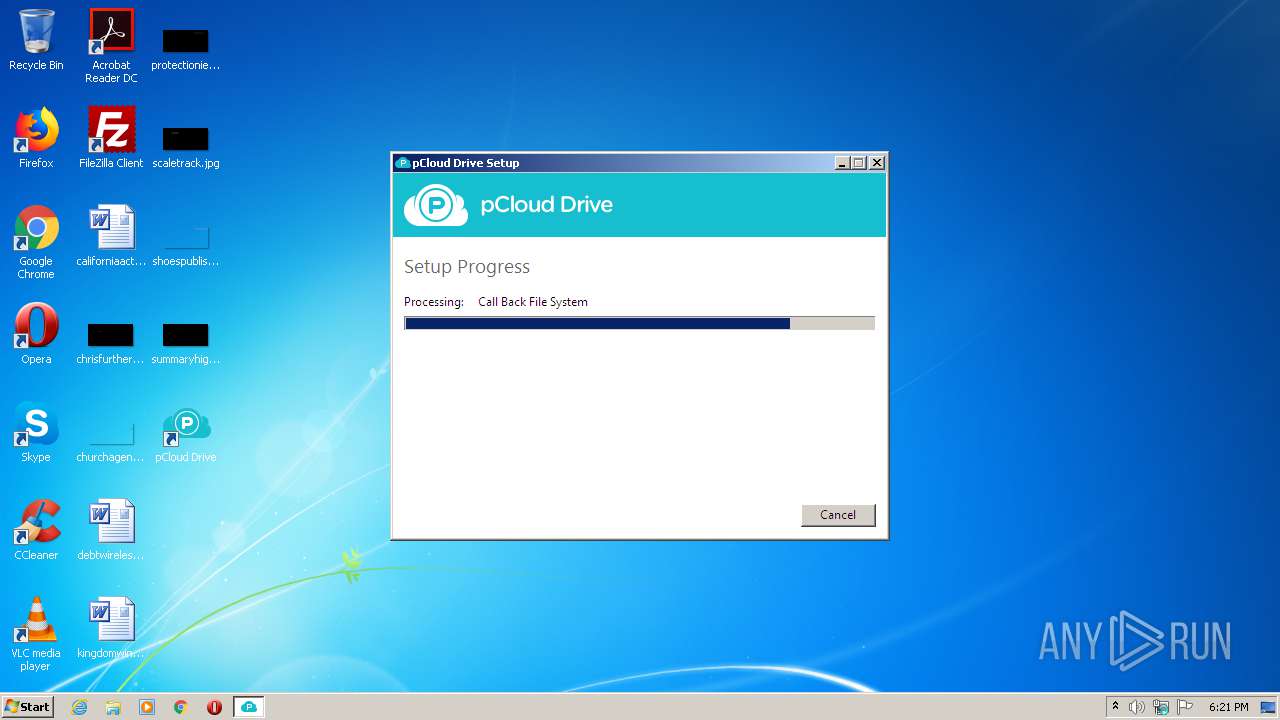This screenshot has height=720, width=1280.
Task: Open Windows Media Player from taskbar
Action: pos(147,707)
